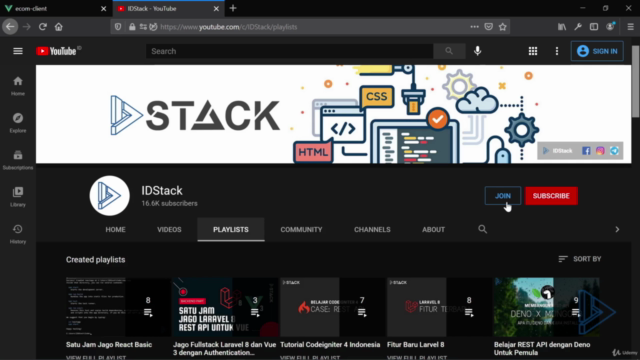Toggle the browser sidebar icon
The image size is (640, 360).
click(594, 27)
